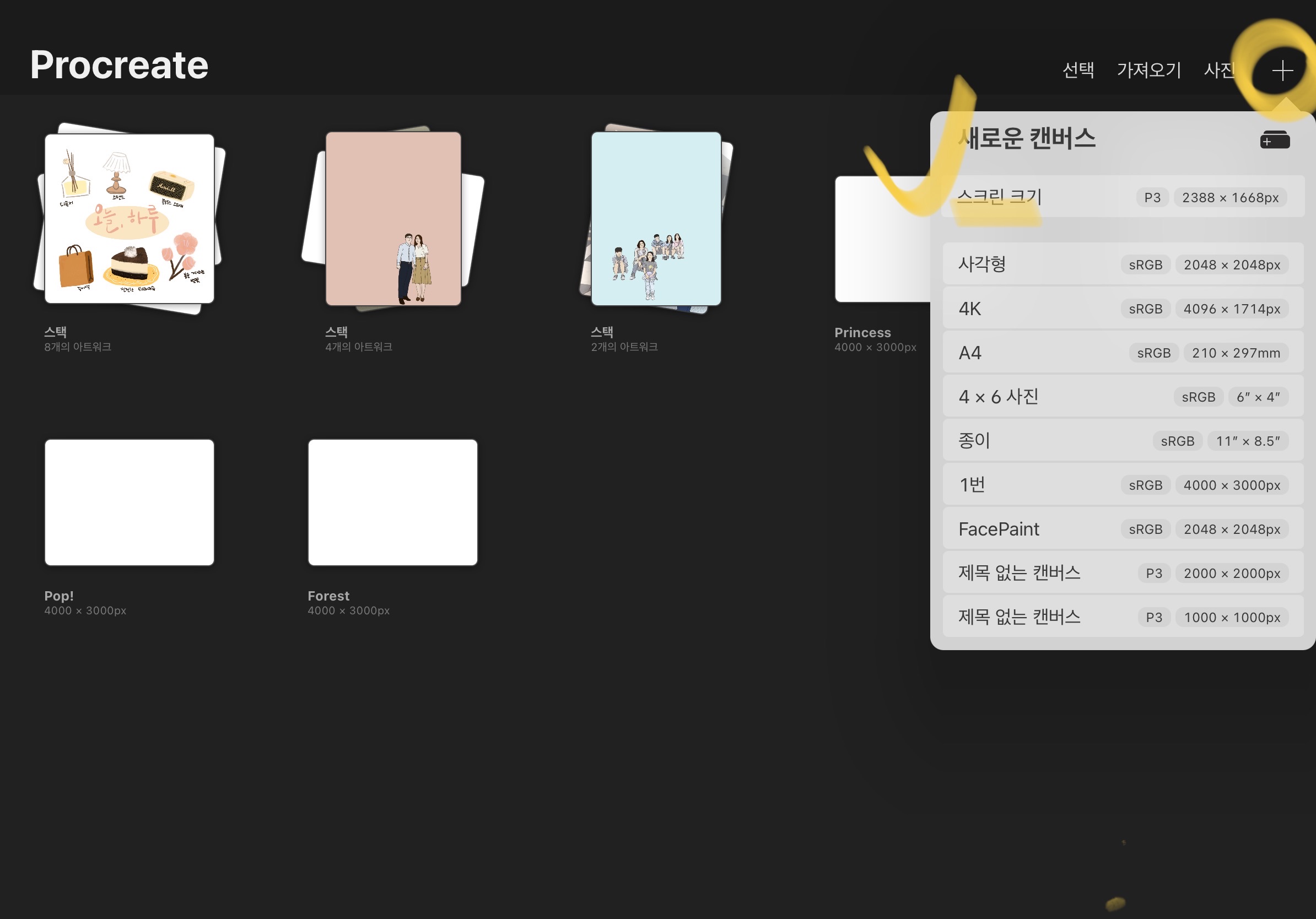The width and height of the screenshot is (1316, 919).
Task: Open the custom canvas creator icon
Action: coord(1274,140)
